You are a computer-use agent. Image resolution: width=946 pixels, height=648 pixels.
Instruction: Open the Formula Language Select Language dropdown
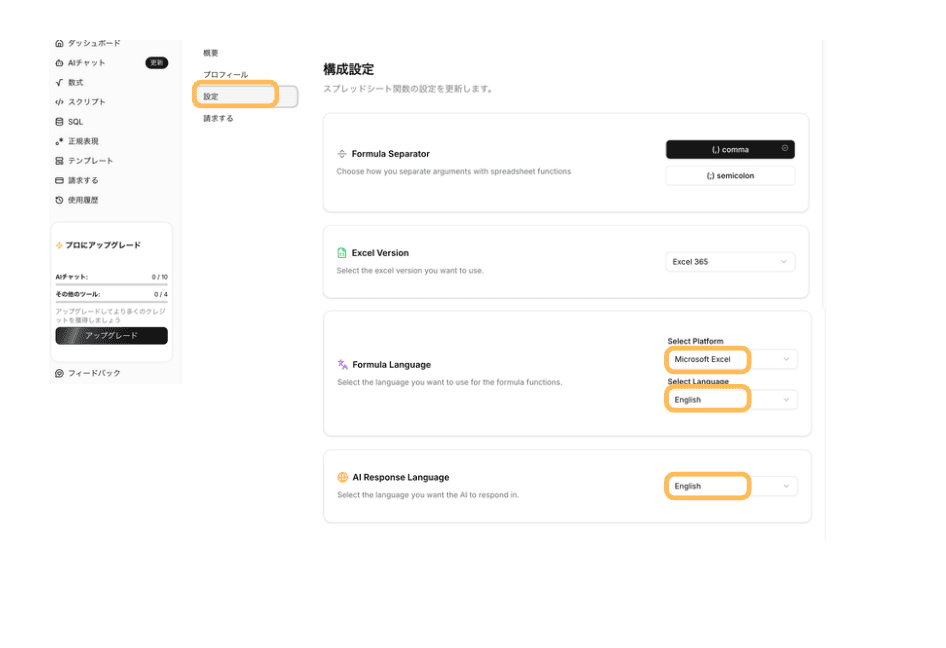click(x=732, y=400)
